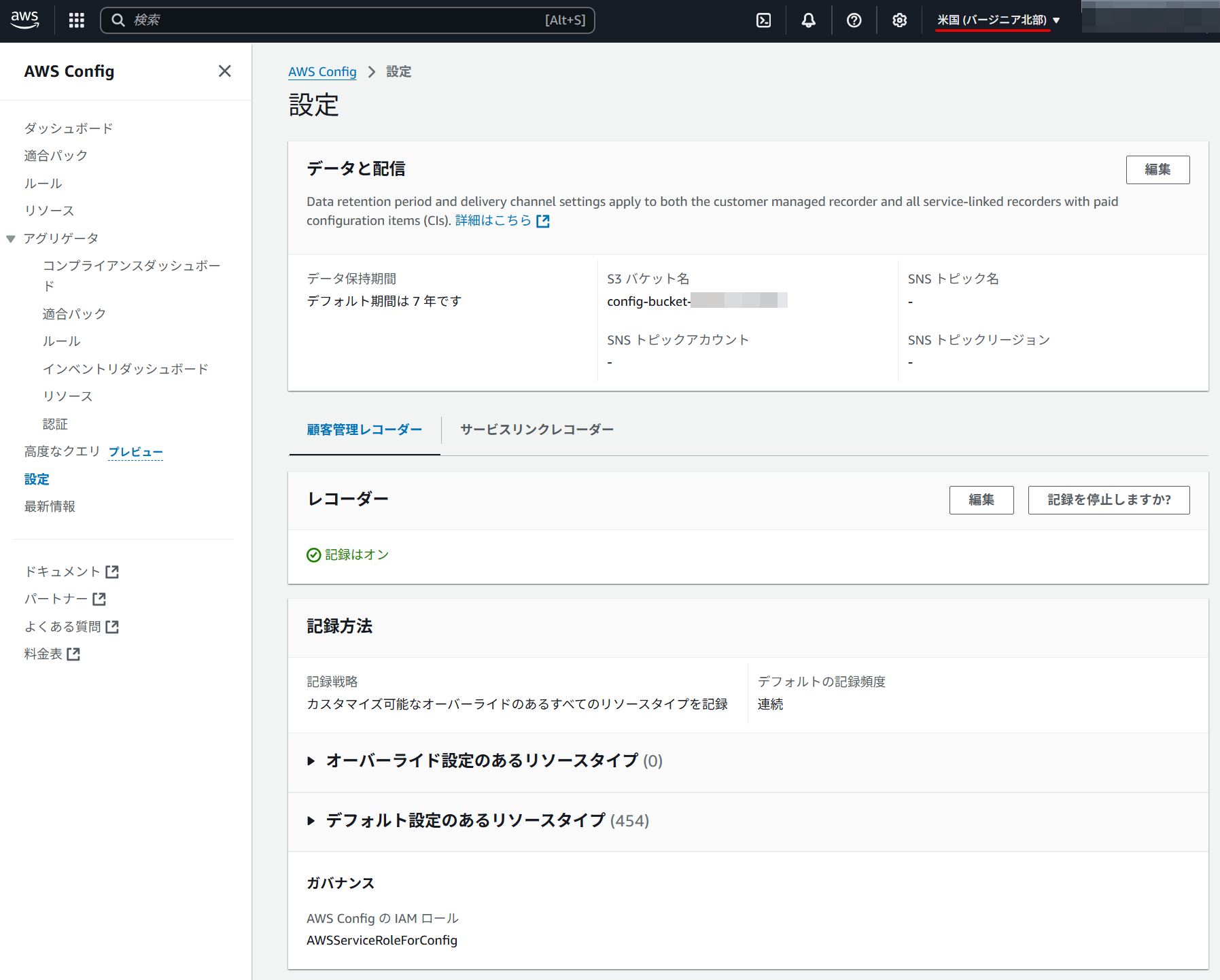Open the notifications bell icon
The height and width of the screenshot is (980, 1220).
point(809,20)
